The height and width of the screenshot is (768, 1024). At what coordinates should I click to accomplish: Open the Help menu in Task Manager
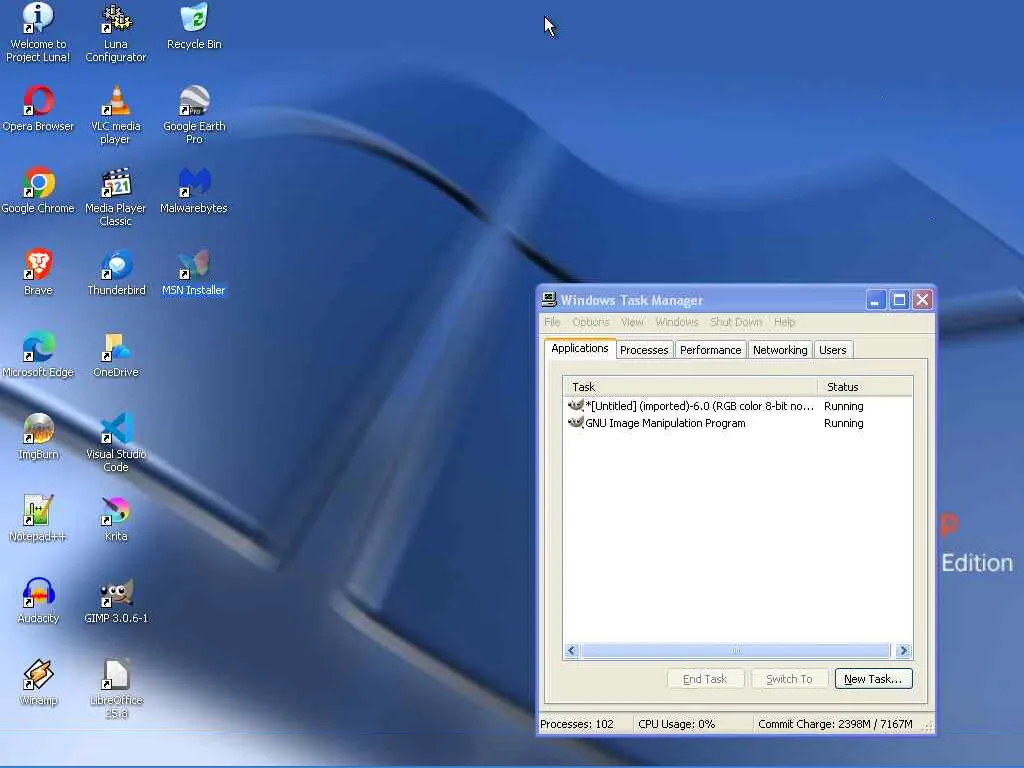784,322
